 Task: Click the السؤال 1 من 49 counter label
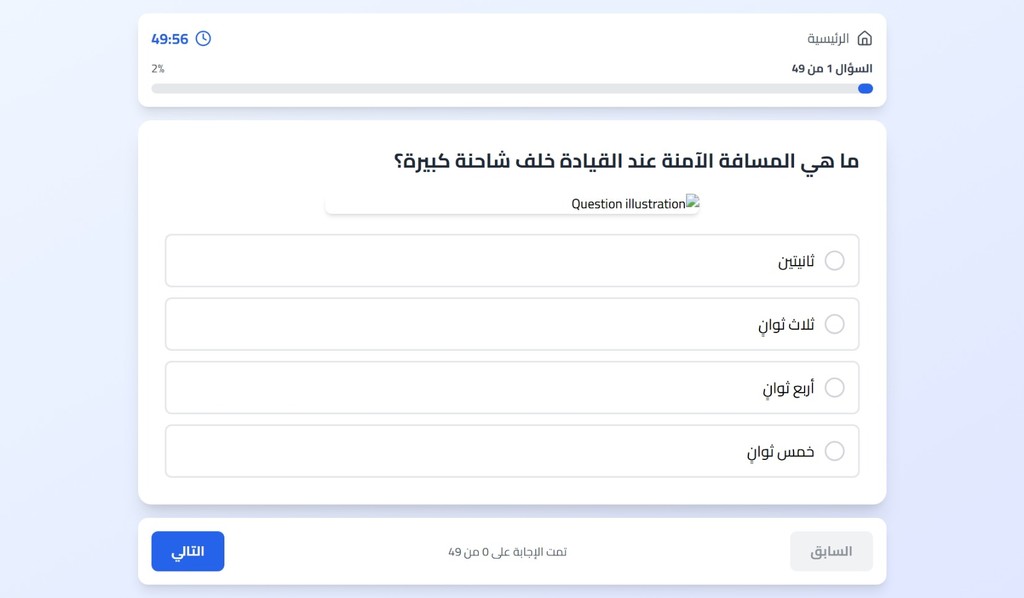(832, 68)
